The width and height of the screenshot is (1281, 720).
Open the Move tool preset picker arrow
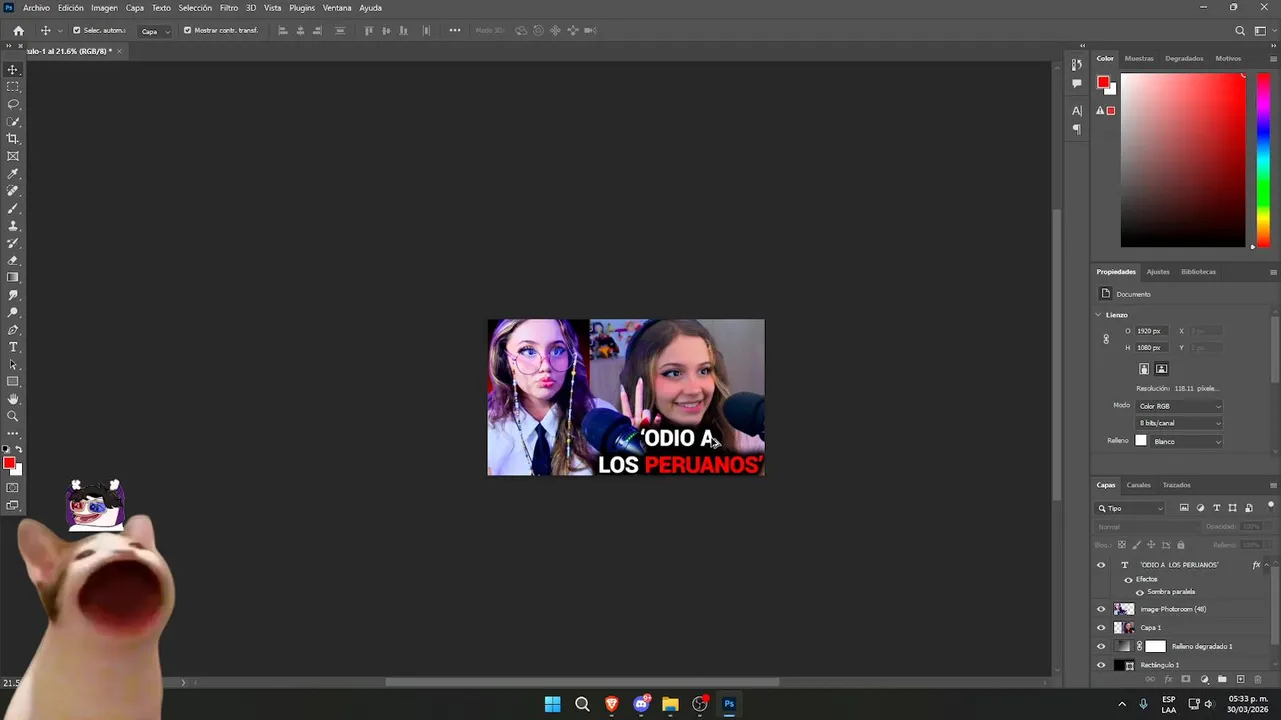click(60, 31)
